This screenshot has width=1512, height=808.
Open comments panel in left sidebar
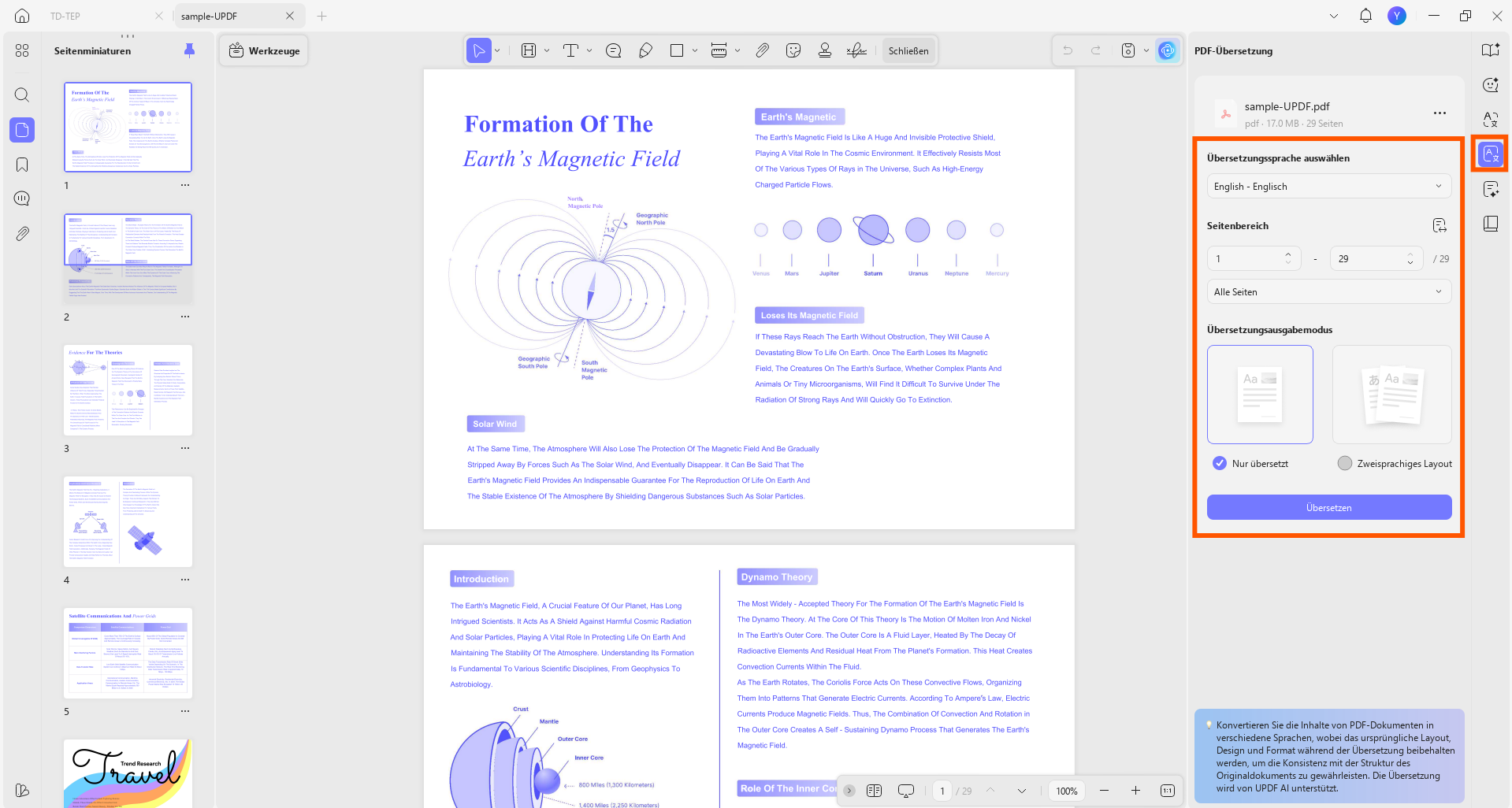tap(22, 198)
